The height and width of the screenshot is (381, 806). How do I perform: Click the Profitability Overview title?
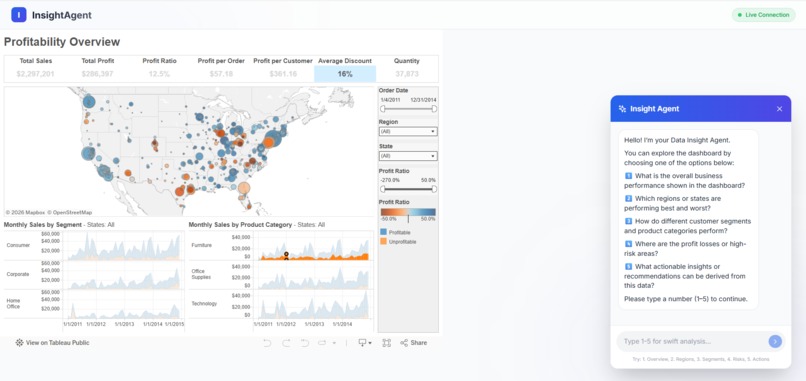tap(62, 42)
